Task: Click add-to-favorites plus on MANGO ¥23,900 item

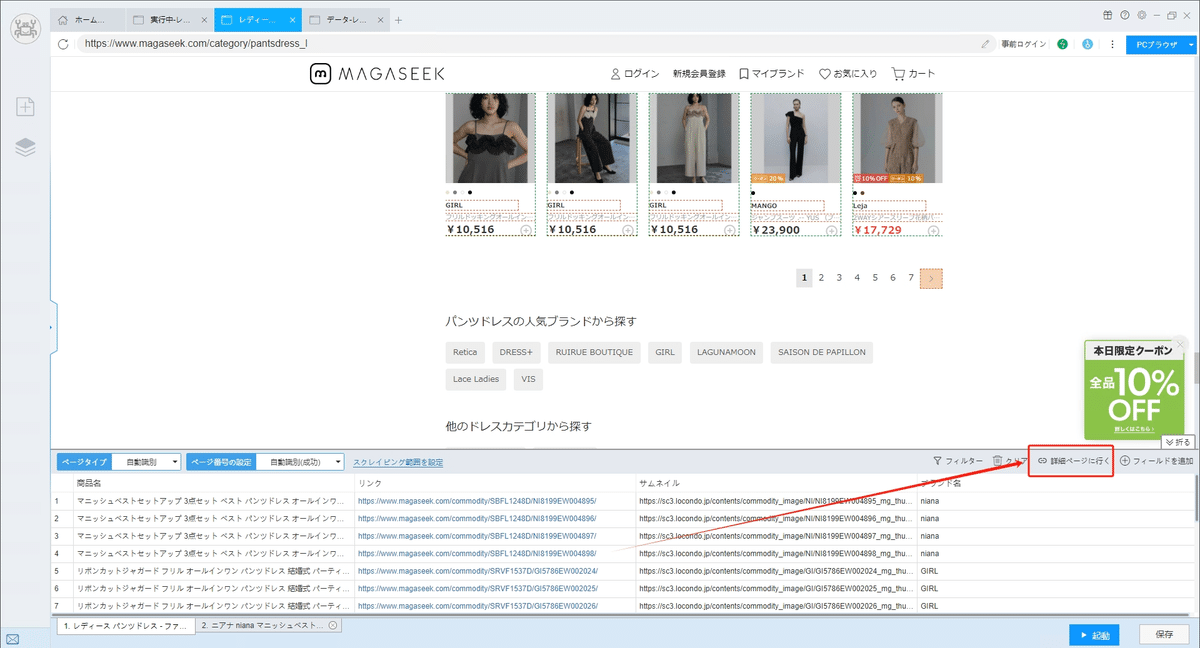Action: point(831,230)
